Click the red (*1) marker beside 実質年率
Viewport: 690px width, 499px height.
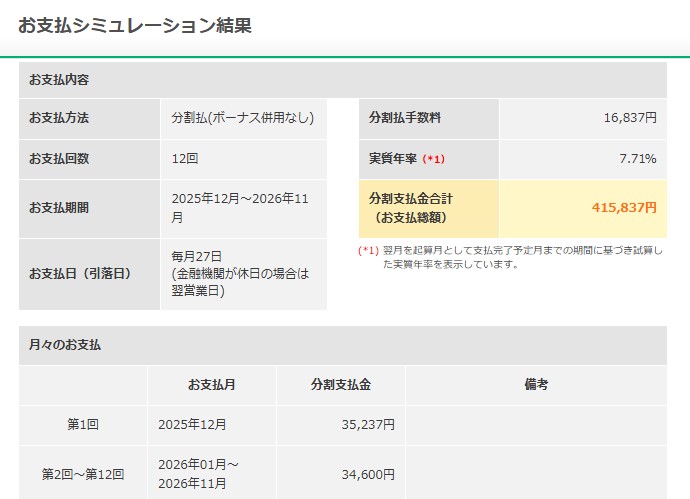433,159
